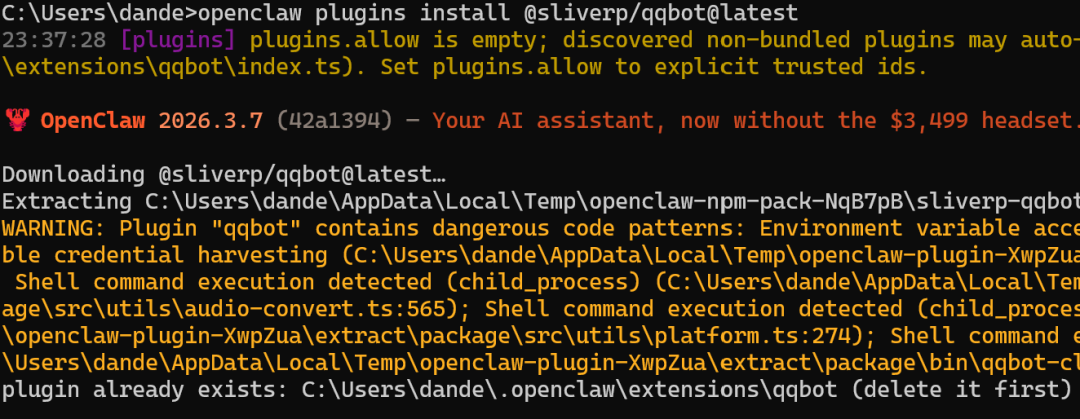This screenshot has height=419, width=1080.
Task: Click the prompt path 'C:\Users\dande>'
Action: point(100,12)
